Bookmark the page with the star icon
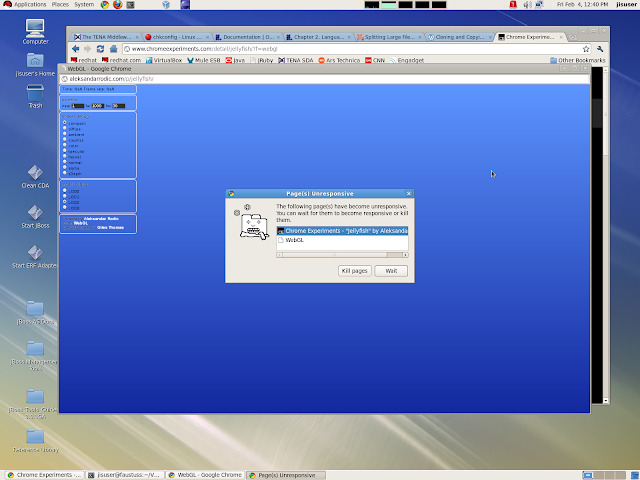Image resolution: width=640 pixels, height=480 pixels. (586, 49)
